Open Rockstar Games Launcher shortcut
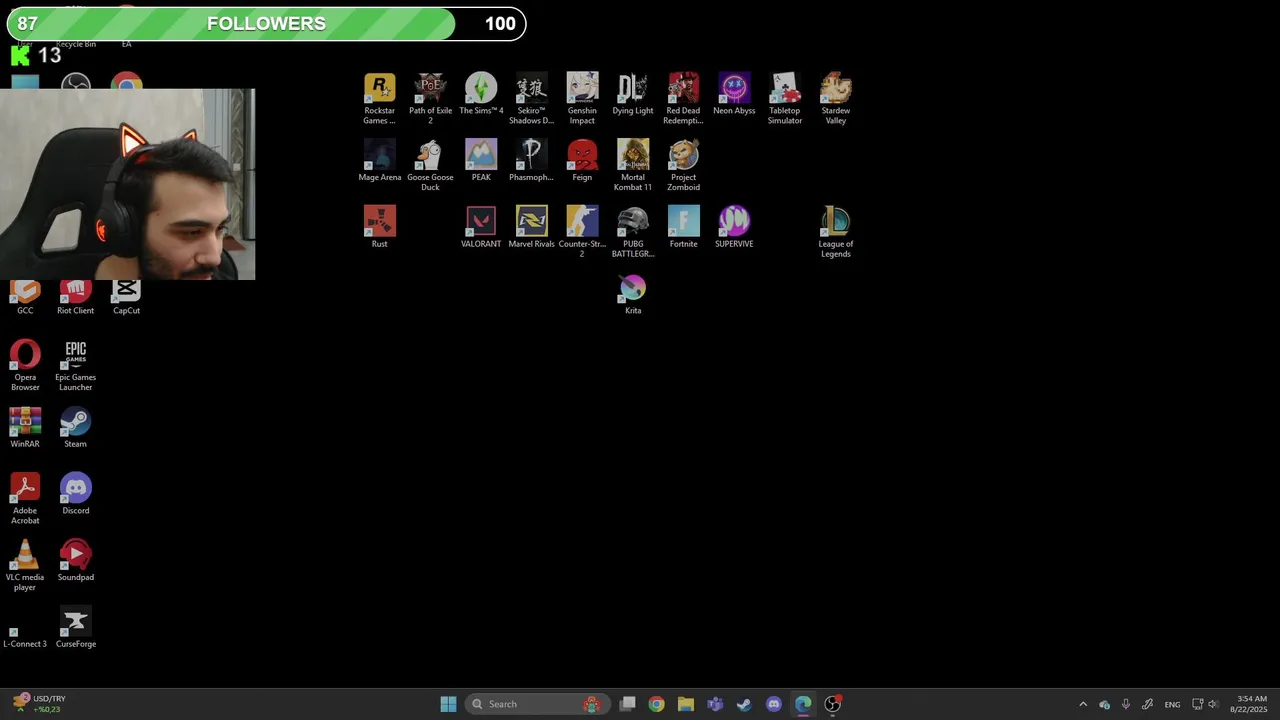Image resolution: width=1280 pixels, height=720 pixels. tap(379, 98)
